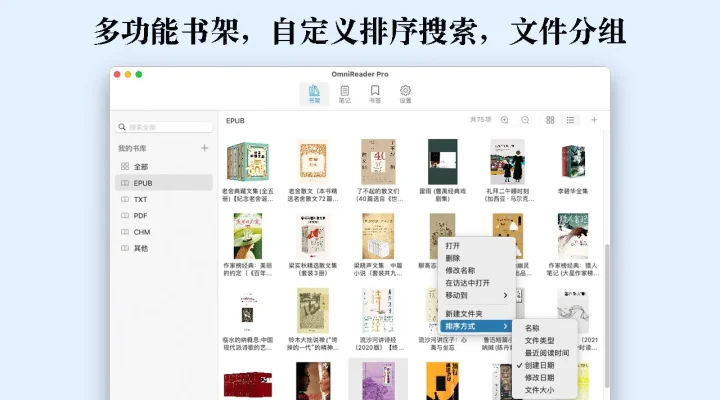Screen dimensions: 720x400
Task: Click the 共75项 item count text
Action: [481, 120]
